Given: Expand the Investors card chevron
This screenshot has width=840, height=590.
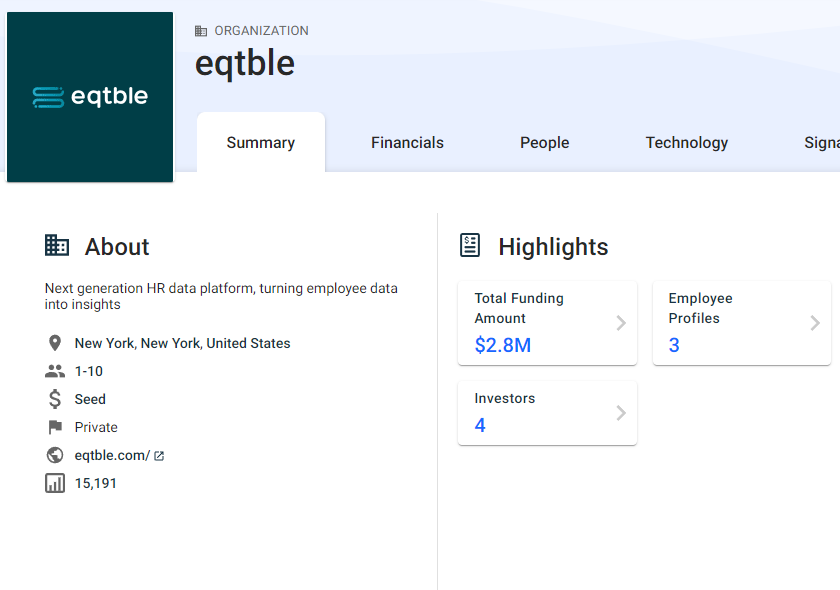Looking at the screenshot, I should coord(621,413).
